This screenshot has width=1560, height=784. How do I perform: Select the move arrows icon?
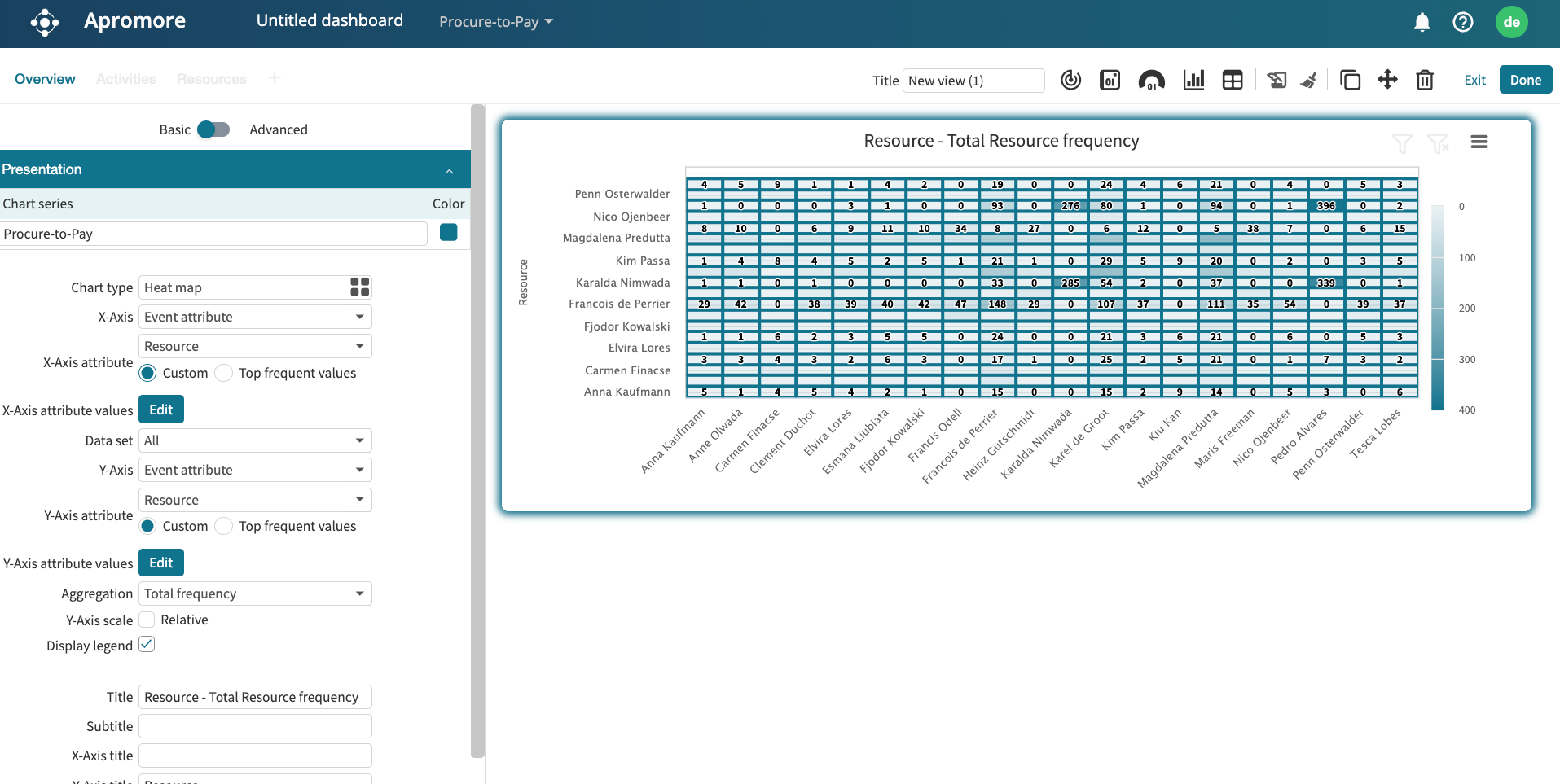point(1387,80)
